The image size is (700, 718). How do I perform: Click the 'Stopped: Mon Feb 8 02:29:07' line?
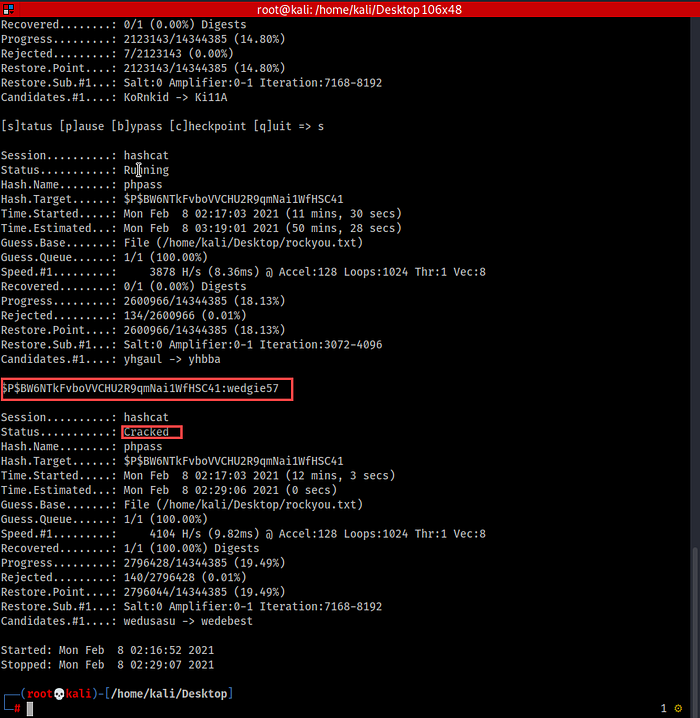pos(107,664)
